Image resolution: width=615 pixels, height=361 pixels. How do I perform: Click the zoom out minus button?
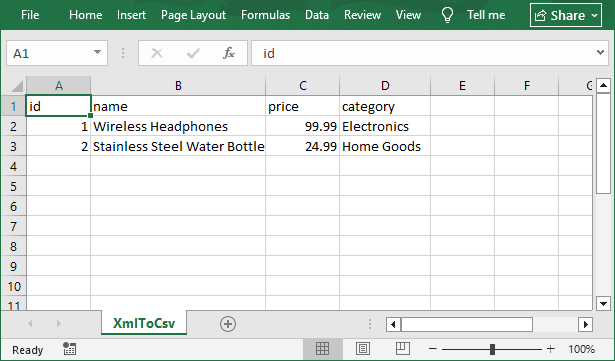[433, 349]
